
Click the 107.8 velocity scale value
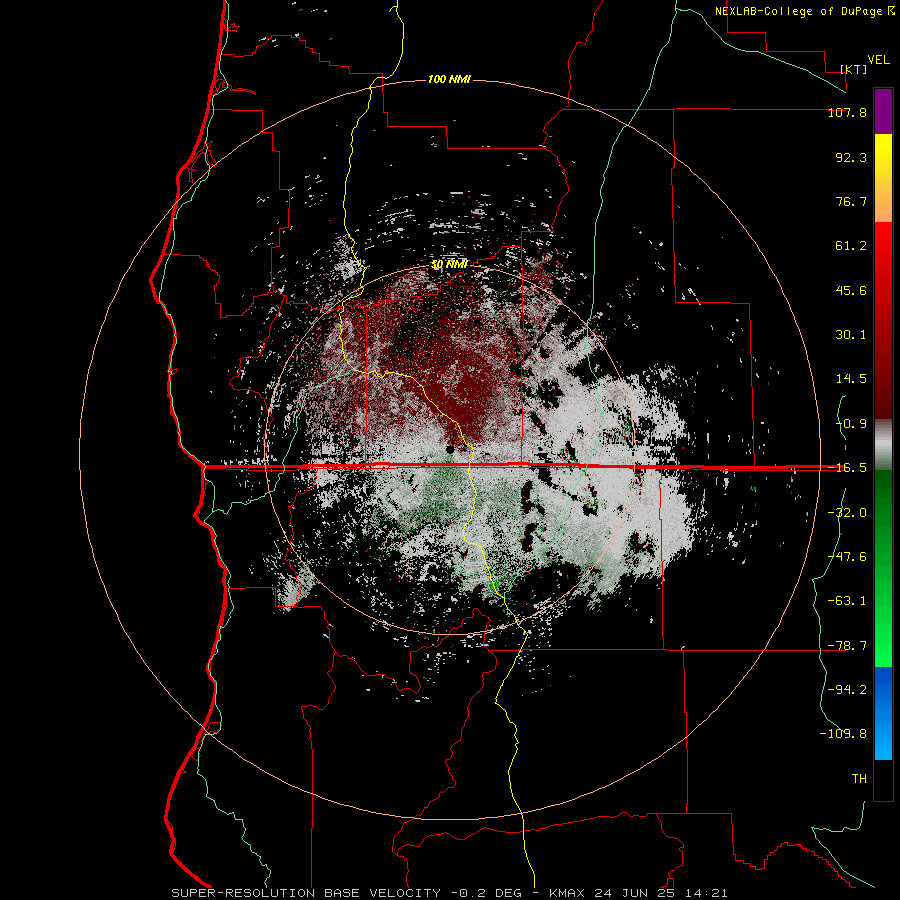tap(847, 112)
